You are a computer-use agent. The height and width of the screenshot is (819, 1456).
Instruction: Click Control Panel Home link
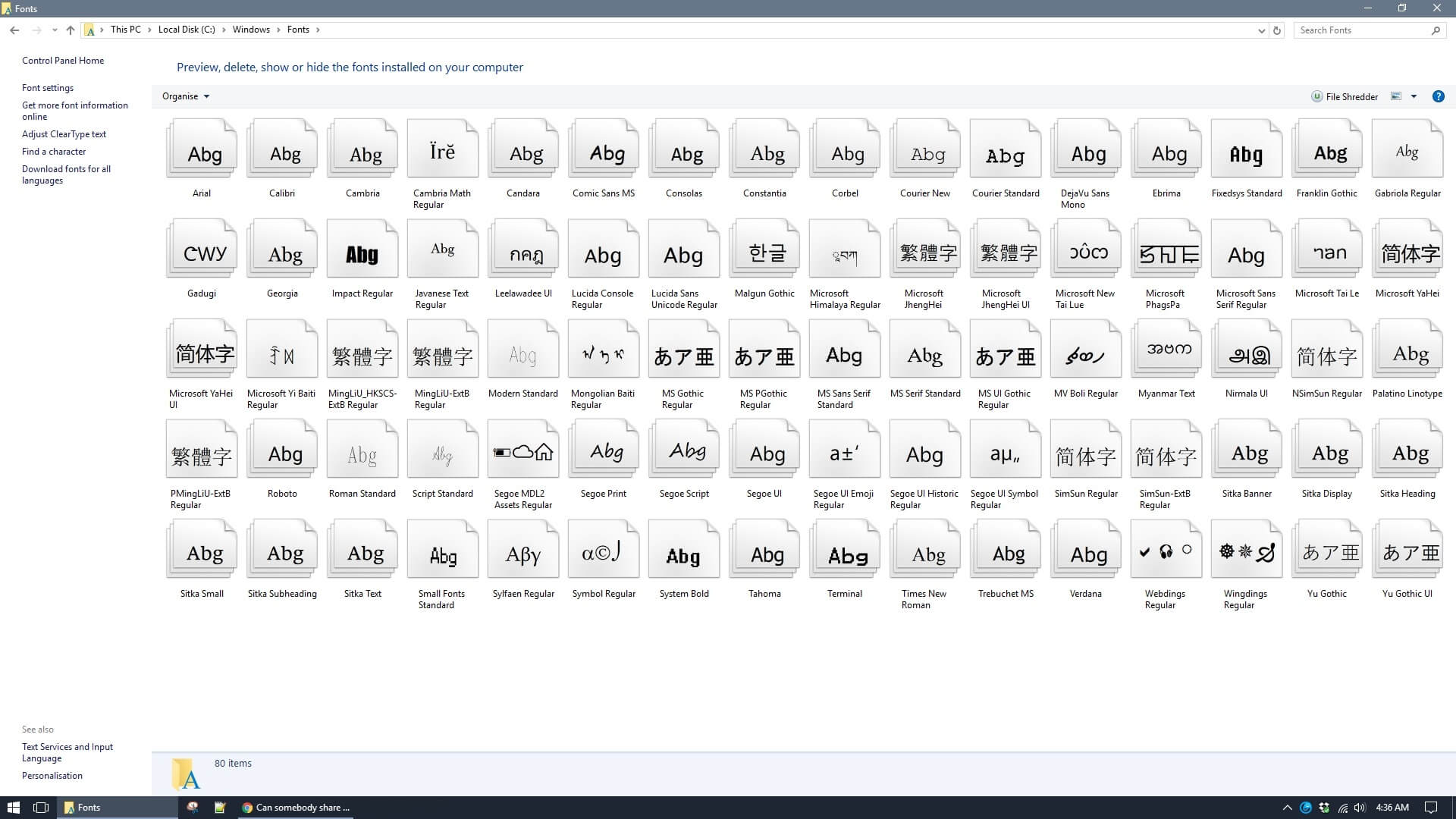(x=63, y=60)
